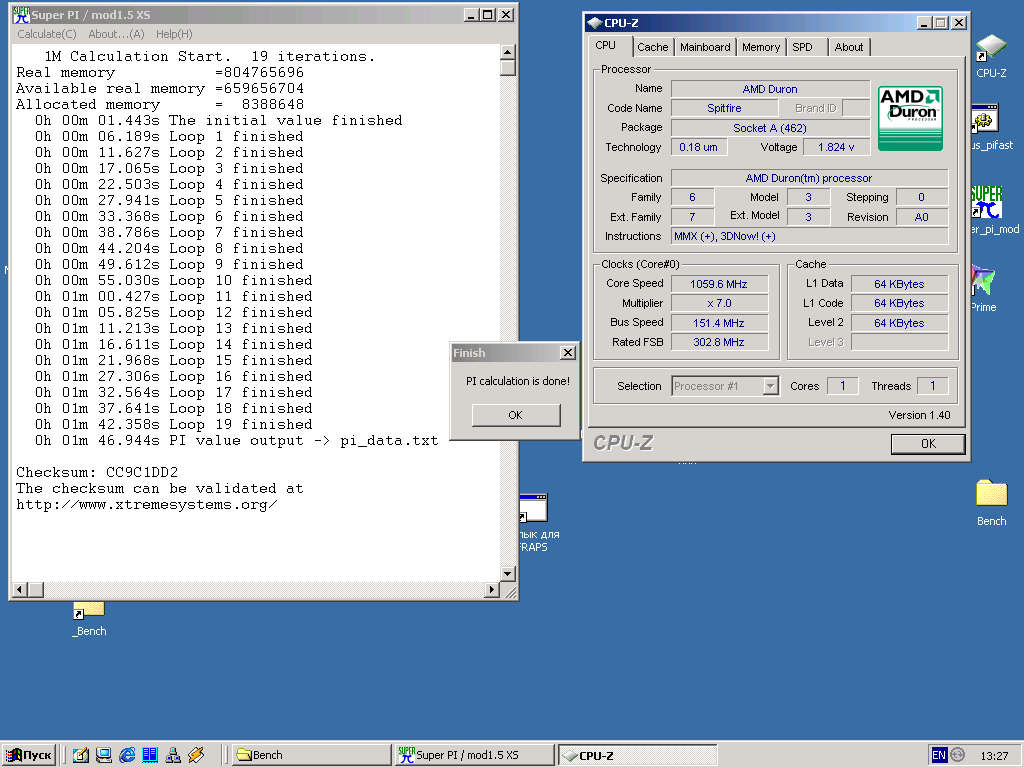
Task: Click OK at bottom of CPU-Z
Action: pos(928,443)
